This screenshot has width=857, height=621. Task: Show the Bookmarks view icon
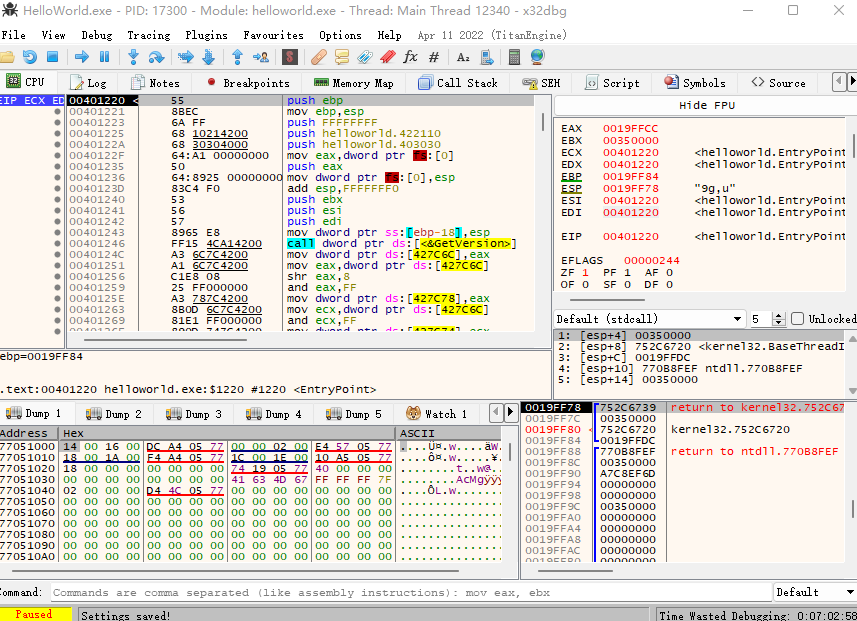click(388, 57)
